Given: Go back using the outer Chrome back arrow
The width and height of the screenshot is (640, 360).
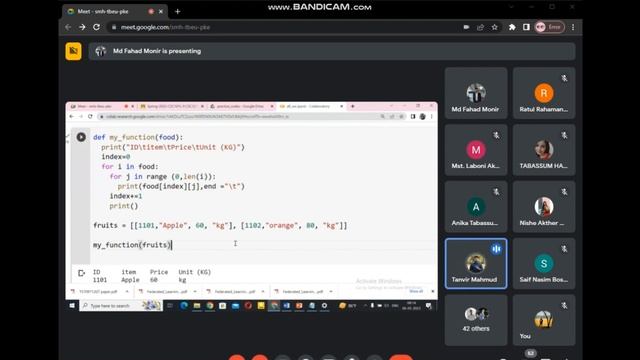Looking at the screenshot, I should (68, 27).
